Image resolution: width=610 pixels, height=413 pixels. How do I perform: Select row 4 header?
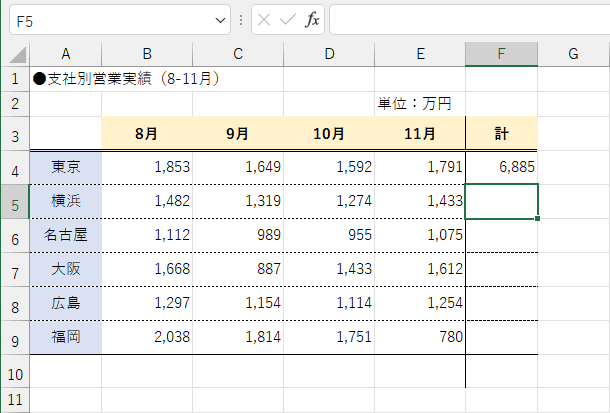[15, 168]
